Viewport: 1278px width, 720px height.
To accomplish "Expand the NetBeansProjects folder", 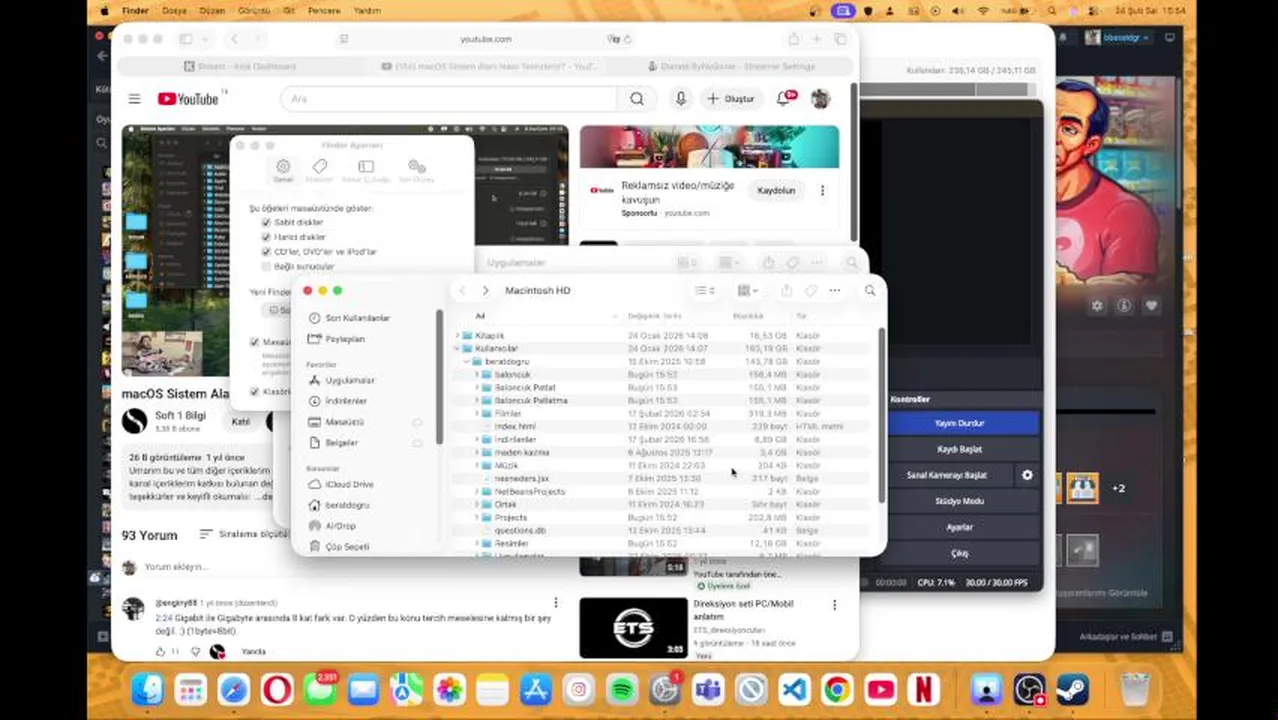I will pyautogui.click(x=478, y=492).
